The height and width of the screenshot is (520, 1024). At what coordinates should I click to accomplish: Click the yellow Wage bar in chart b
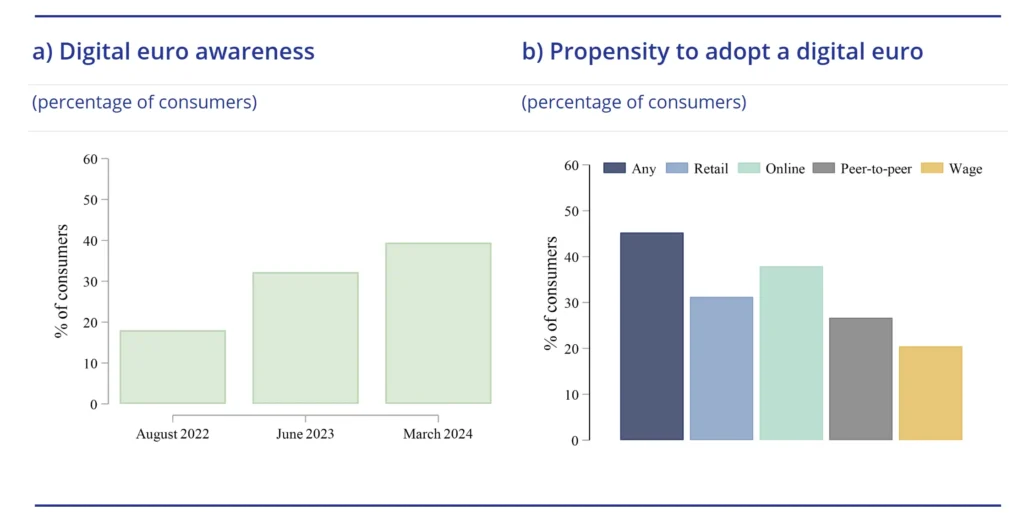pos(930,393)
